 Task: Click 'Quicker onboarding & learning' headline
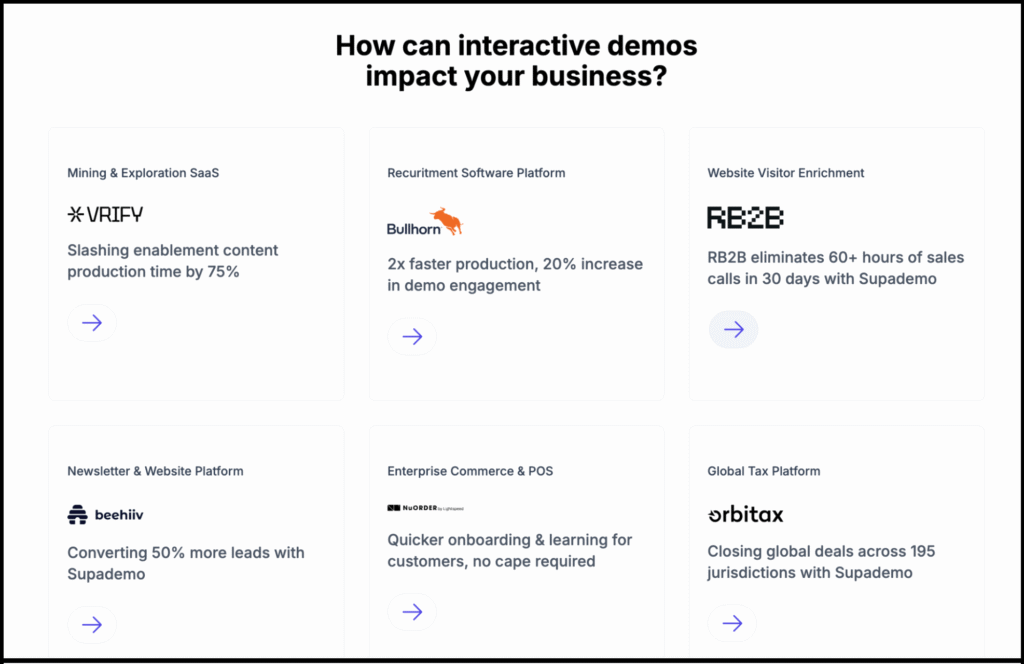click(x=509, y=550)
